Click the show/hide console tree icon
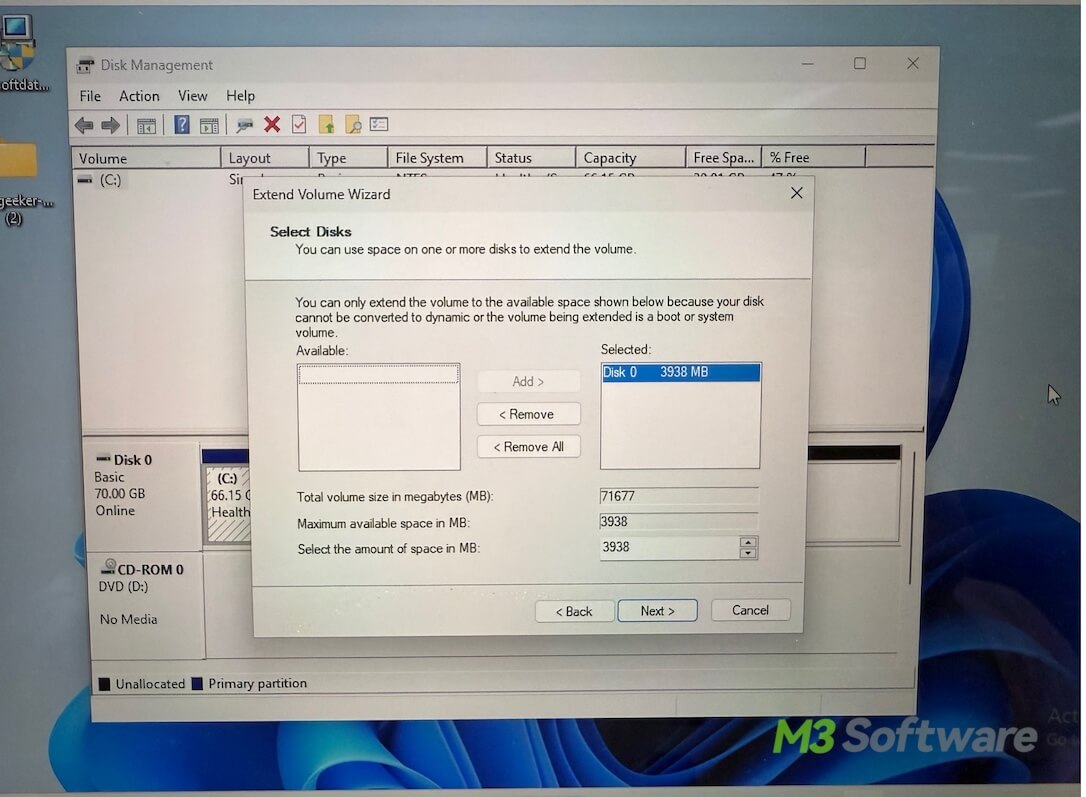 point(146,125)
